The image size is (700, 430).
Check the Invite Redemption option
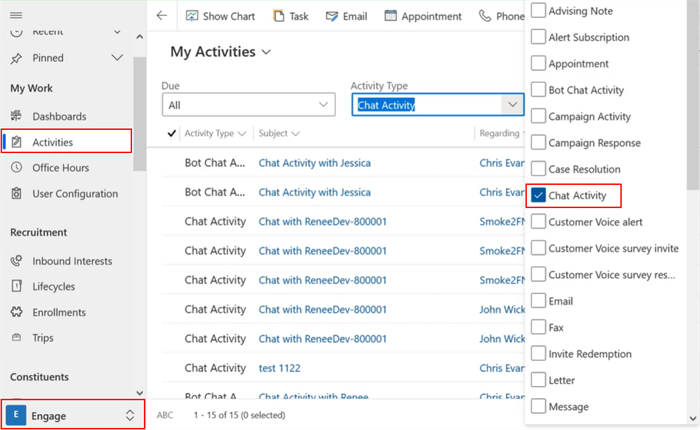click(538, 353)
